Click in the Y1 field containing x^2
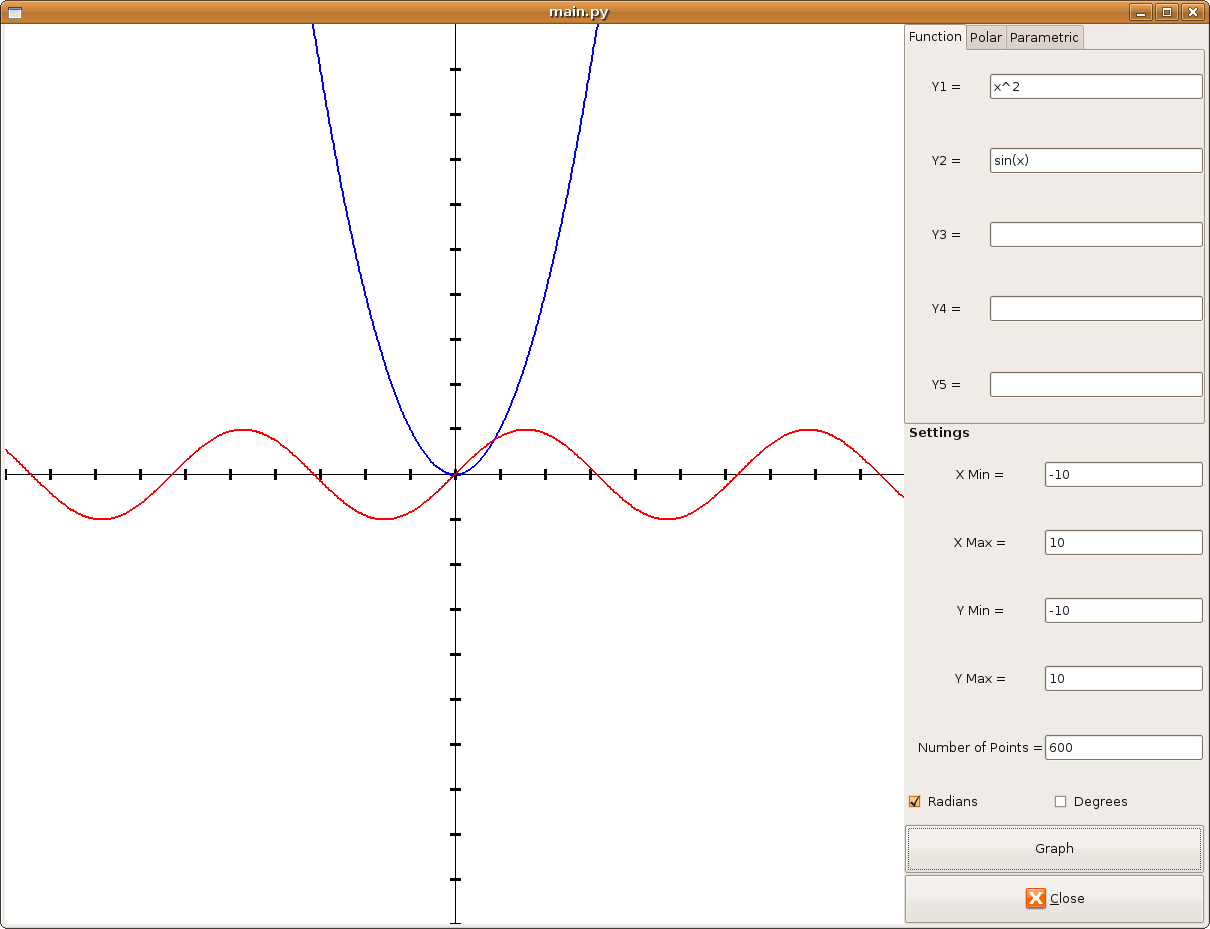This screenshot has width=1210, height=929. click(1096, 87)
